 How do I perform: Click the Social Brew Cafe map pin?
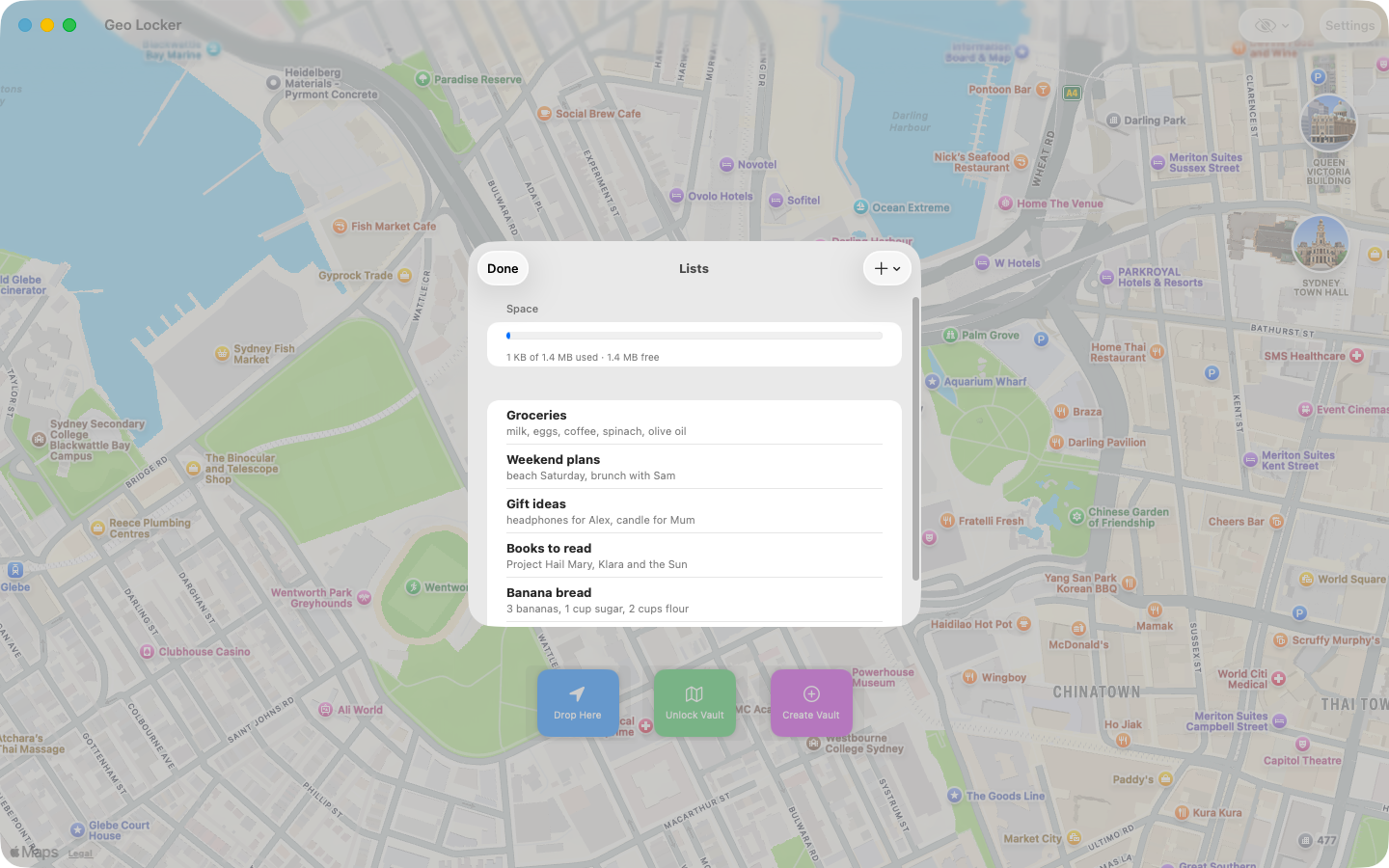545,114
